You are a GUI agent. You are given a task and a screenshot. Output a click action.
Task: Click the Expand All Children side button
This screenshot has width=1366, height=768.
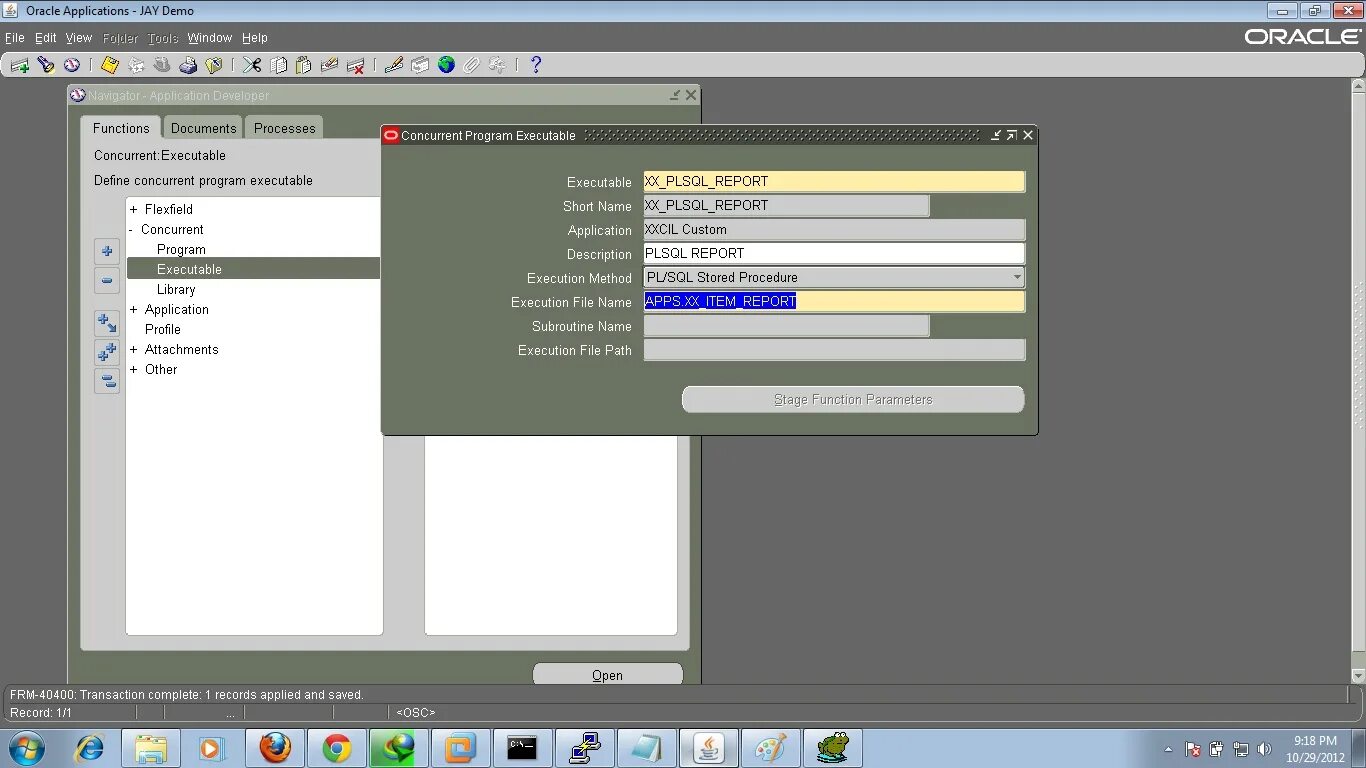107,323
